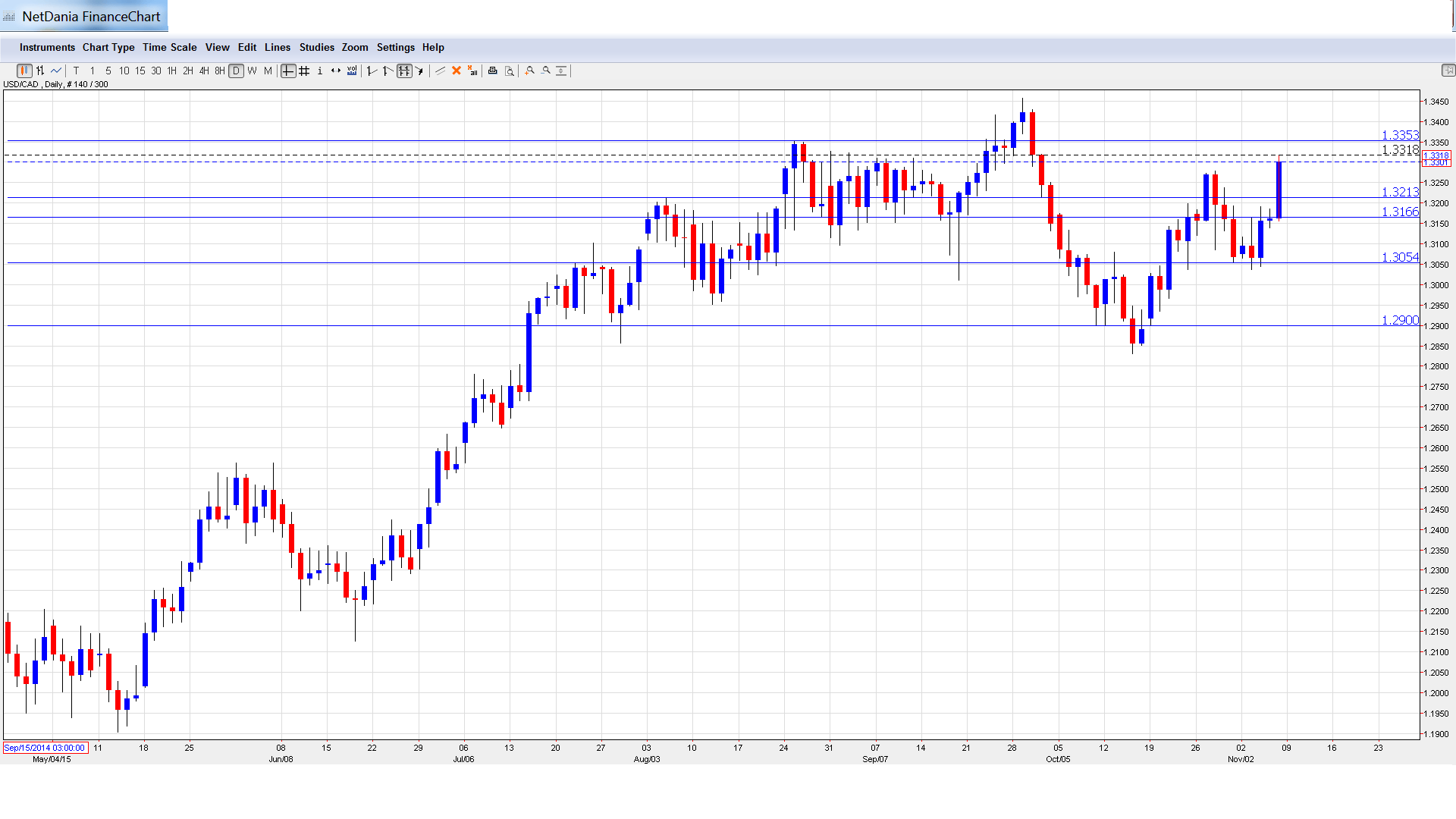Open the Lines menu
The image size is (1456, 819).
pyautogui.click(x=278, y=47)
